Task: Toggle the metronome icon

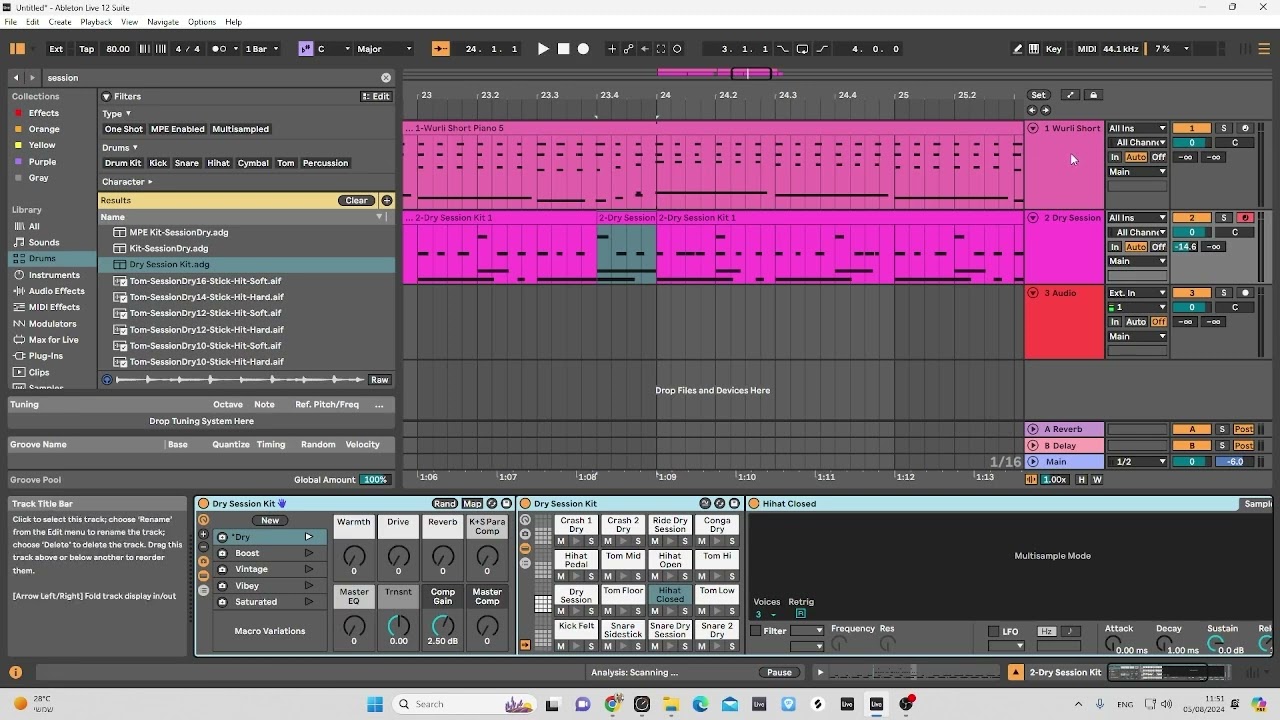Action: click(x=221, y=49)
